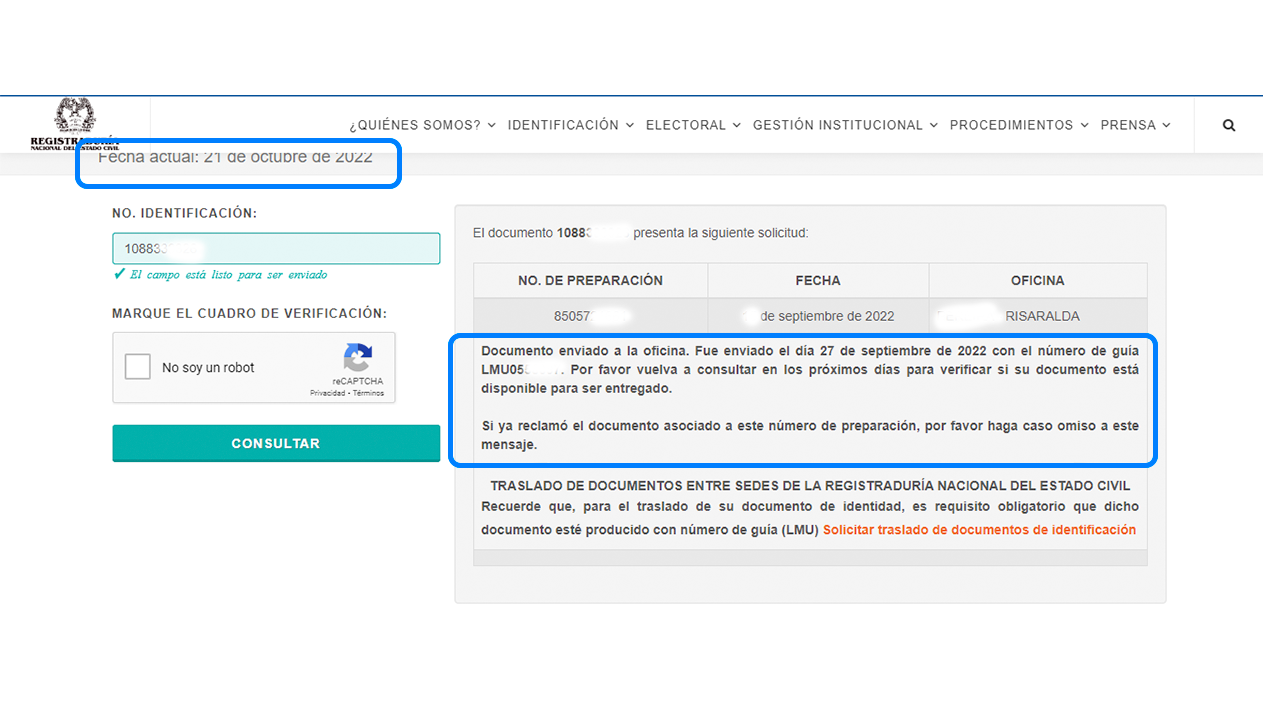Click the 'No. Identificación:' label
1280x720 pixels.
click(184, 213)
